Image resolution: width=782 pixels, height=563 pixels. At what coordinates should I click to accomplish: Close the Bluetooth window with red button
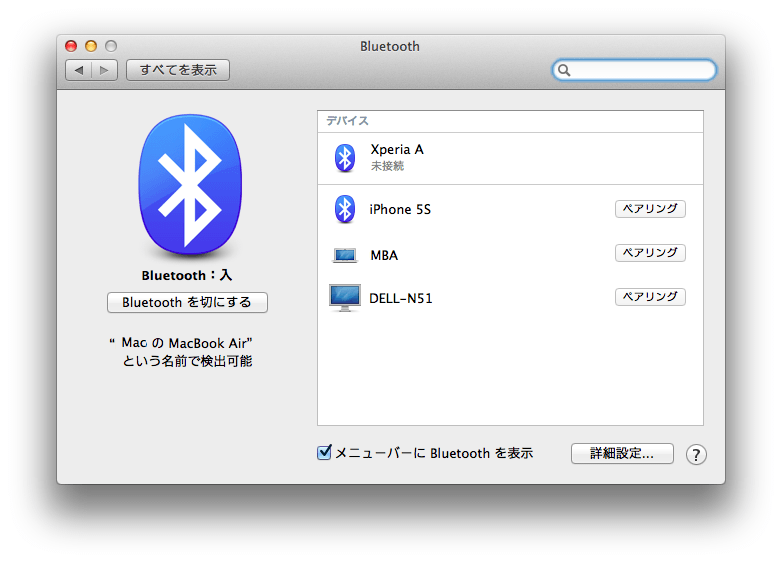(x=71, y=46)
